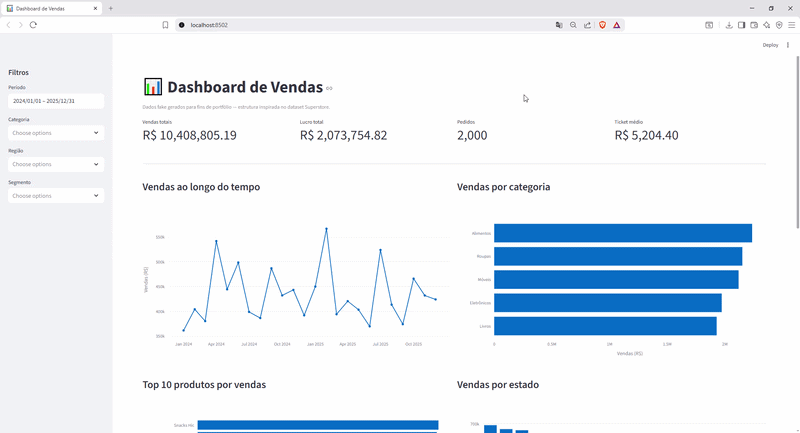The image size is (800, 433).
Task: Minimize the browser window
Action: 752,9
